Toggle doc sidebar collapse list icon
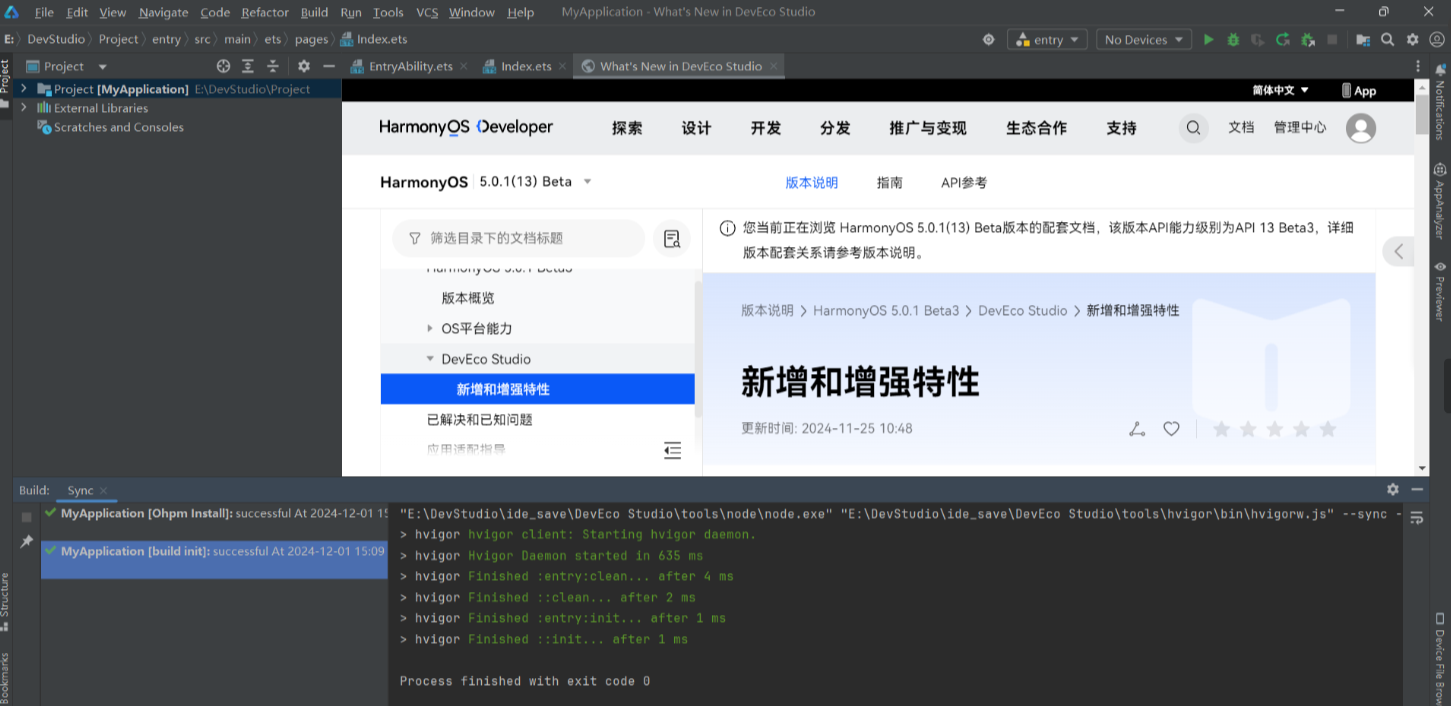Viewport: 1451px width, 706px height. (x=672, y=451)
